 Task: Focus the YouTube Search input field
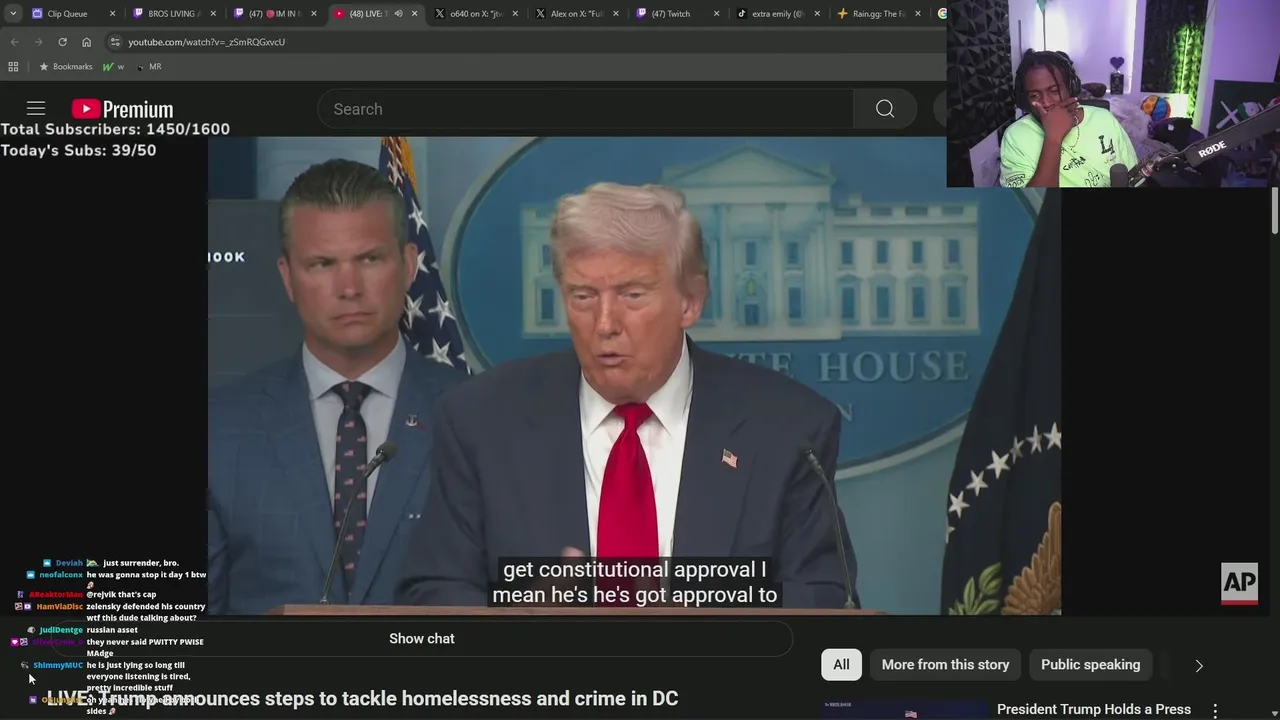pyautogui.click(x=585, y=109)
